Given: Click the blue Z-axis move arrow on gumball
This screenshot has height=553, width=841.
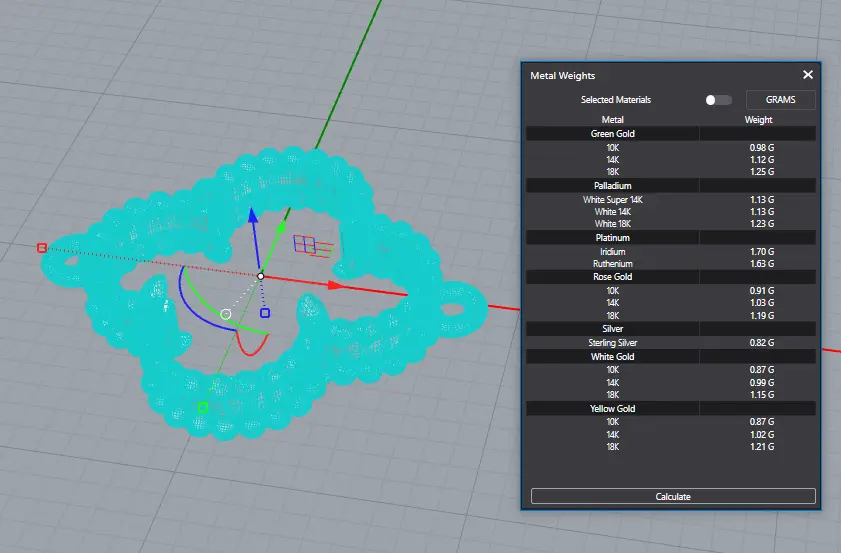Looking at the screenshot, I should pos(253,217).
